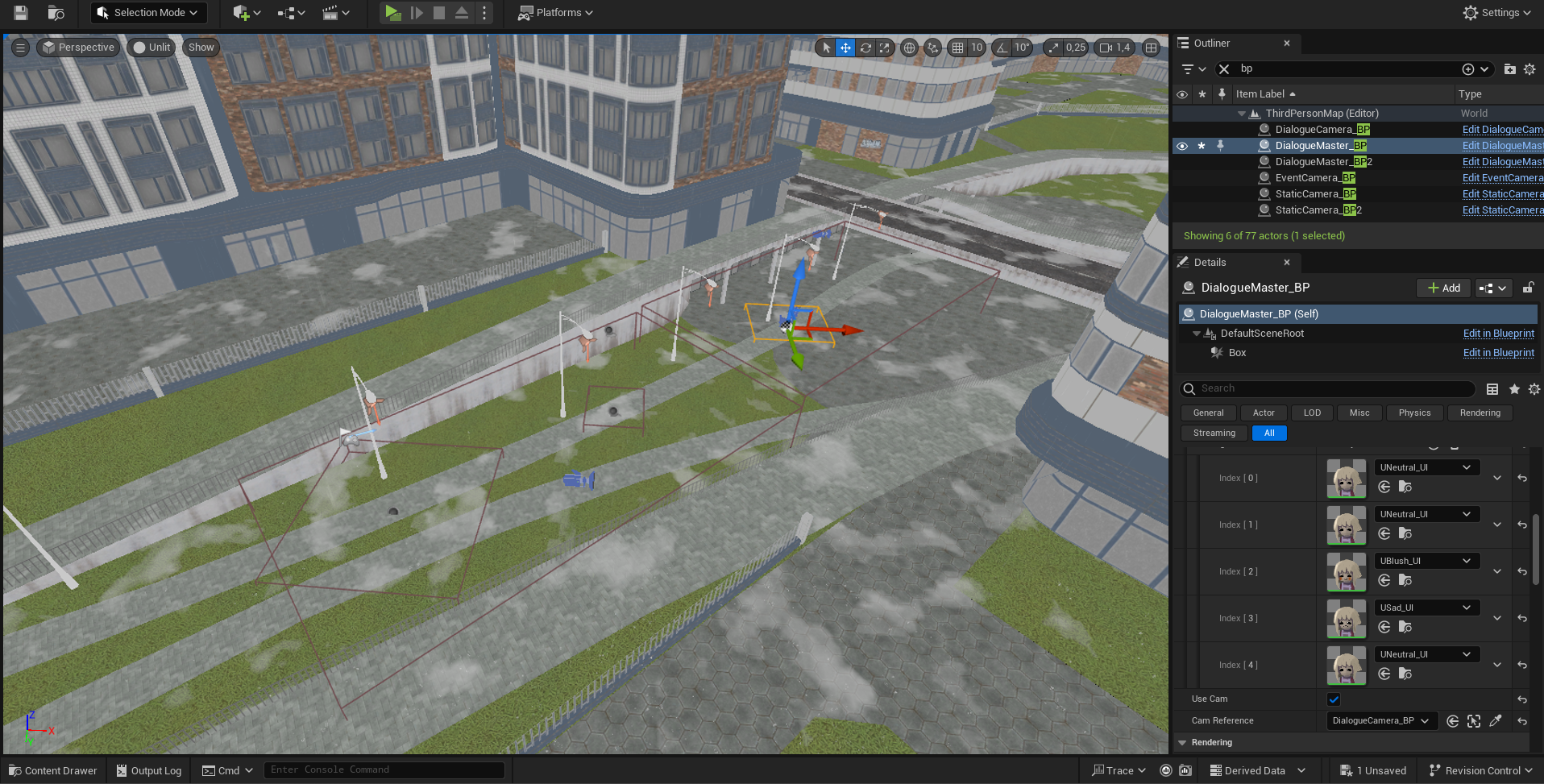The image size is (1544, 784).
Task: Open the Platforms menu
Action: point(555,13)
